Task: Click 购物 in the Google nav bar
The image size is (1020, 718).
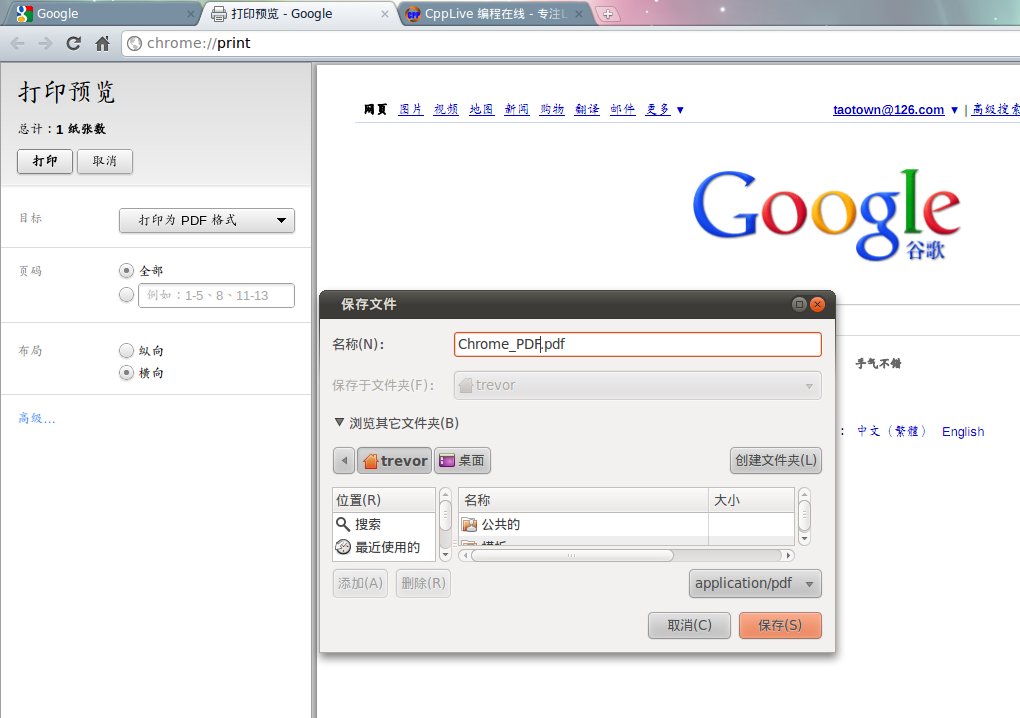Action: coord(552,109)
